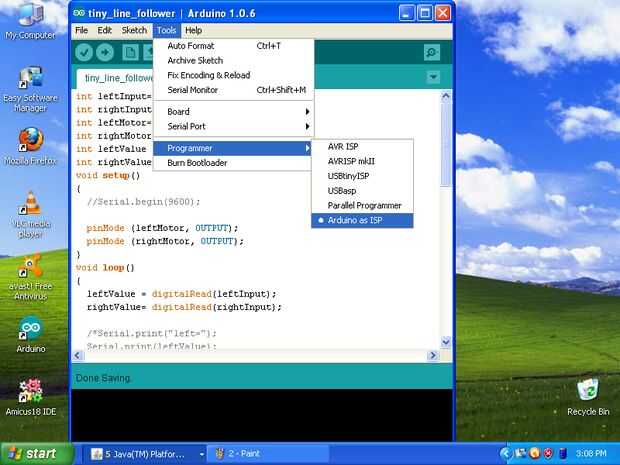Click the Windows start button
Screen dimensions: 620x465
point(37,454)
